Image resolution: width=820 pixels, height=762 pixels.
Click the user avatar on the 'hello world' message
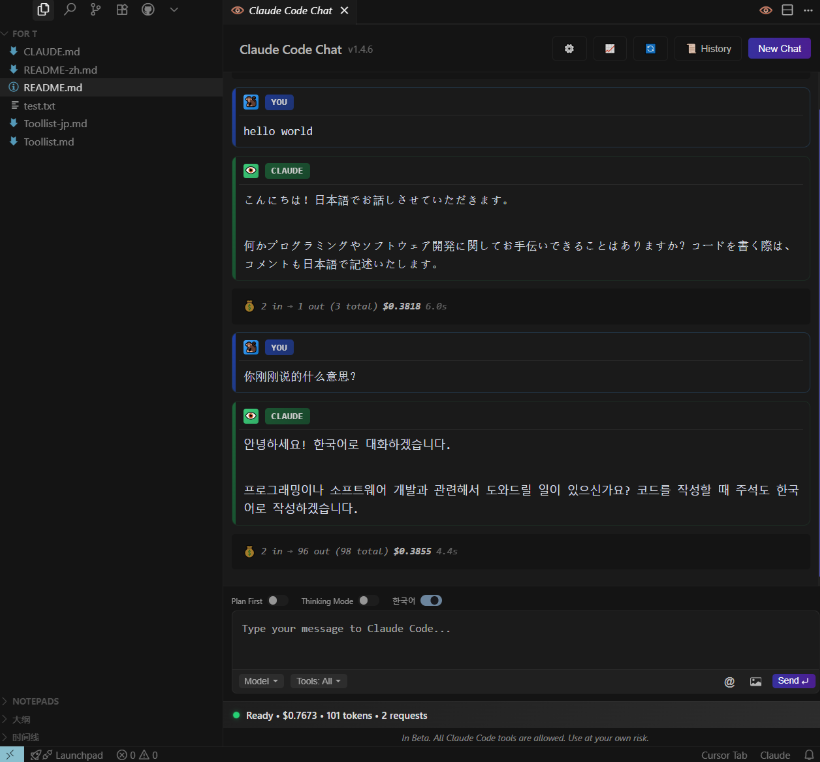click(x=251, y=102)
